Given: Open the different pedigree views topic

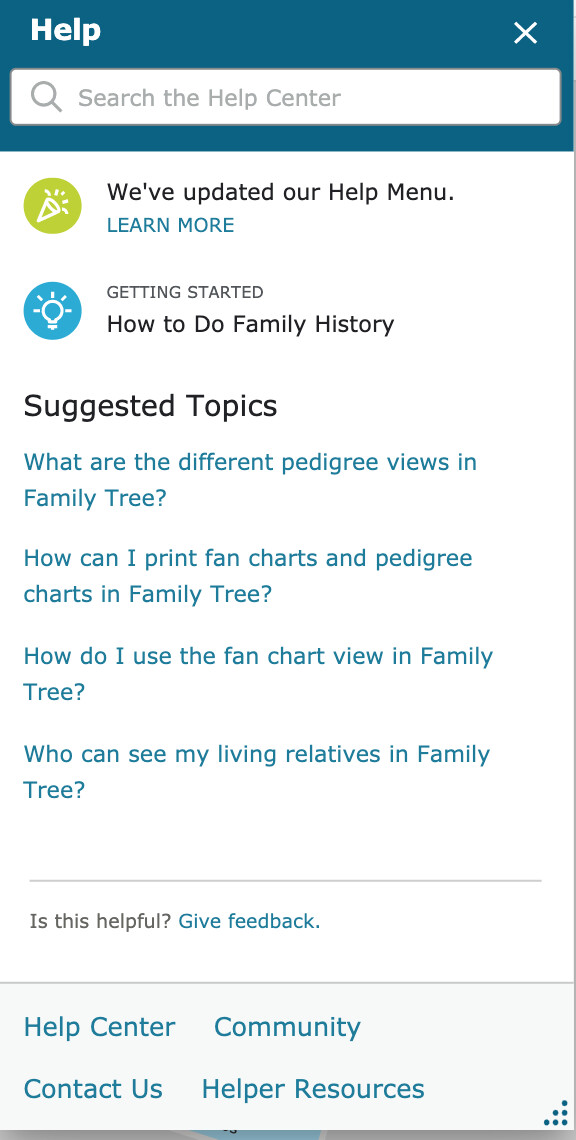Looking at the screenshot, I should point(250,480).
